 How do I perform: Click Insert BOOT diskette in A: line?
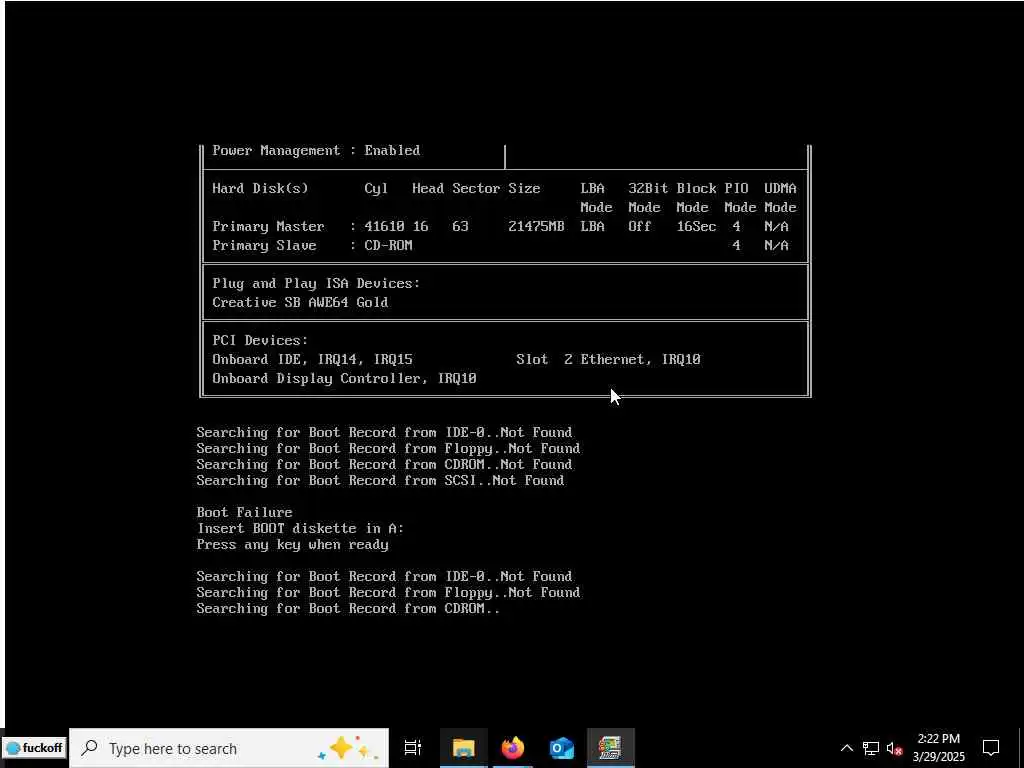pos(300,528)
